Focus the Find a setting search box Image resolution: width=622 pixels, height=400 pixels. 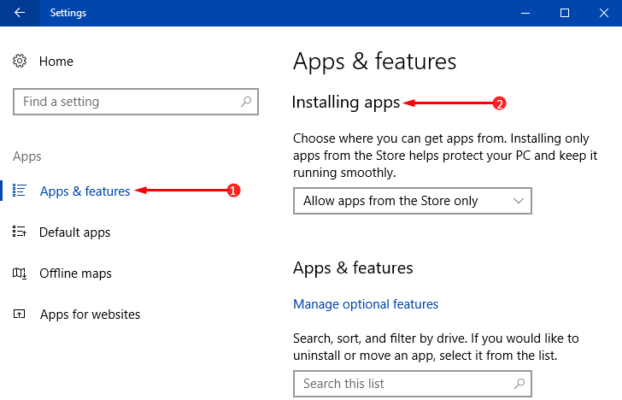click(x=136, y=102)
